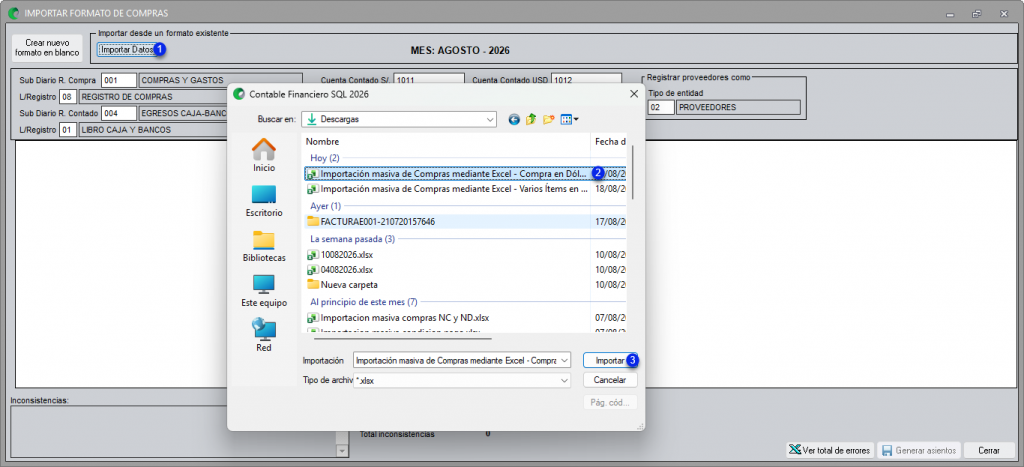Click 'Crear nuevo formato en blanco' button
This screenshot has width=1024, height=467.
pos(47,48)
